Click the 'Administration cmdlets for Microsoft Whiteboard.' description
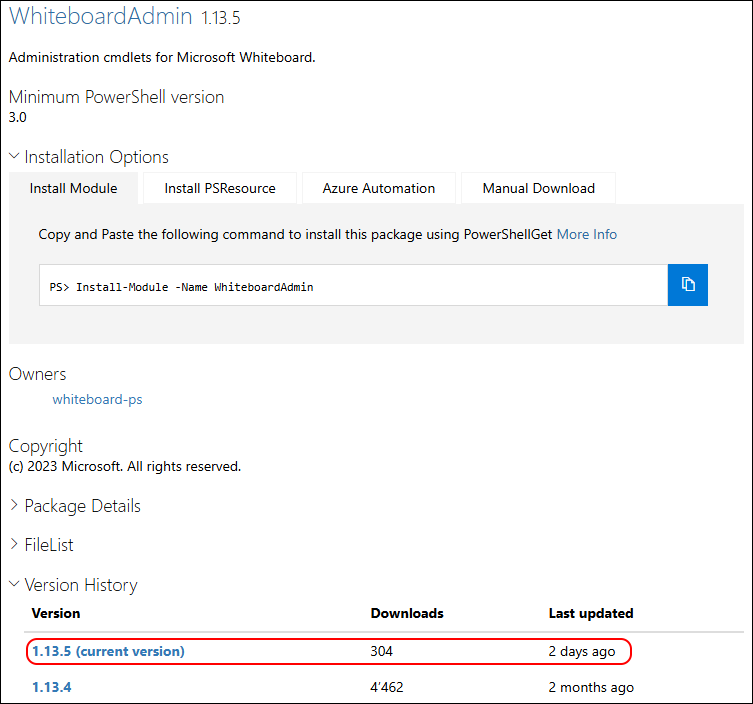The width and height of the screenshot is (753, 704). tap(162, 57)
